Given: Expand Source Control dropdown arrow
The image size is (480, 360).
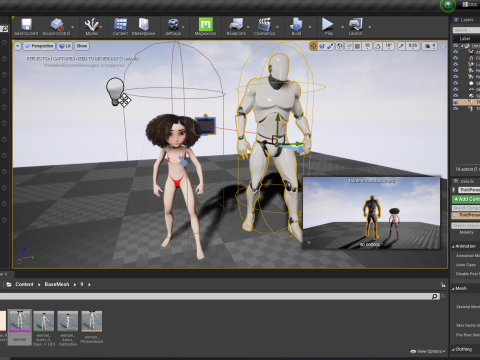Looking at the screenshot, I should (x=73, y=27).
